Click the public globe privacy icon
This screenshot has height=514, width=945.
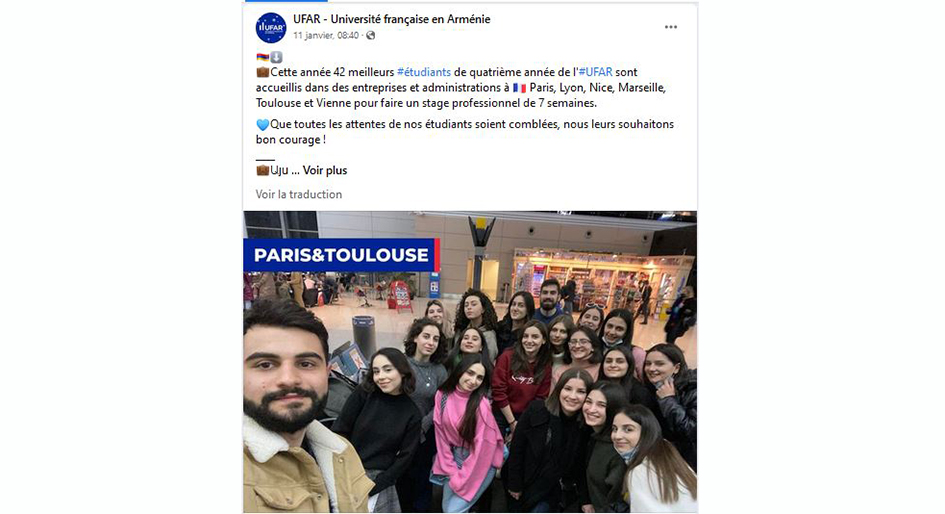[371, 36]
